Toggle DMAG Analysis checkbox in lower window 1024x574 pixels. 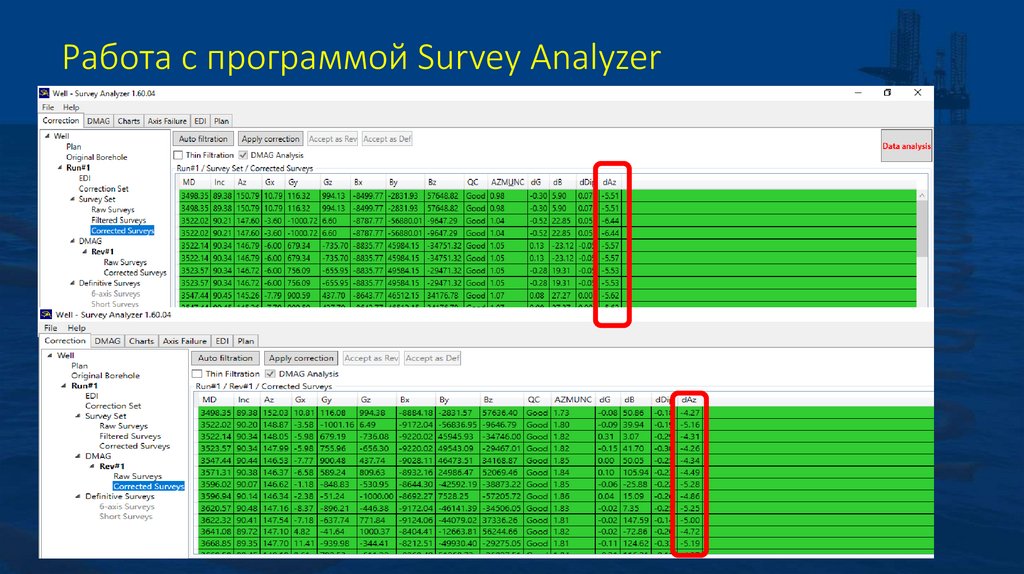270,374
